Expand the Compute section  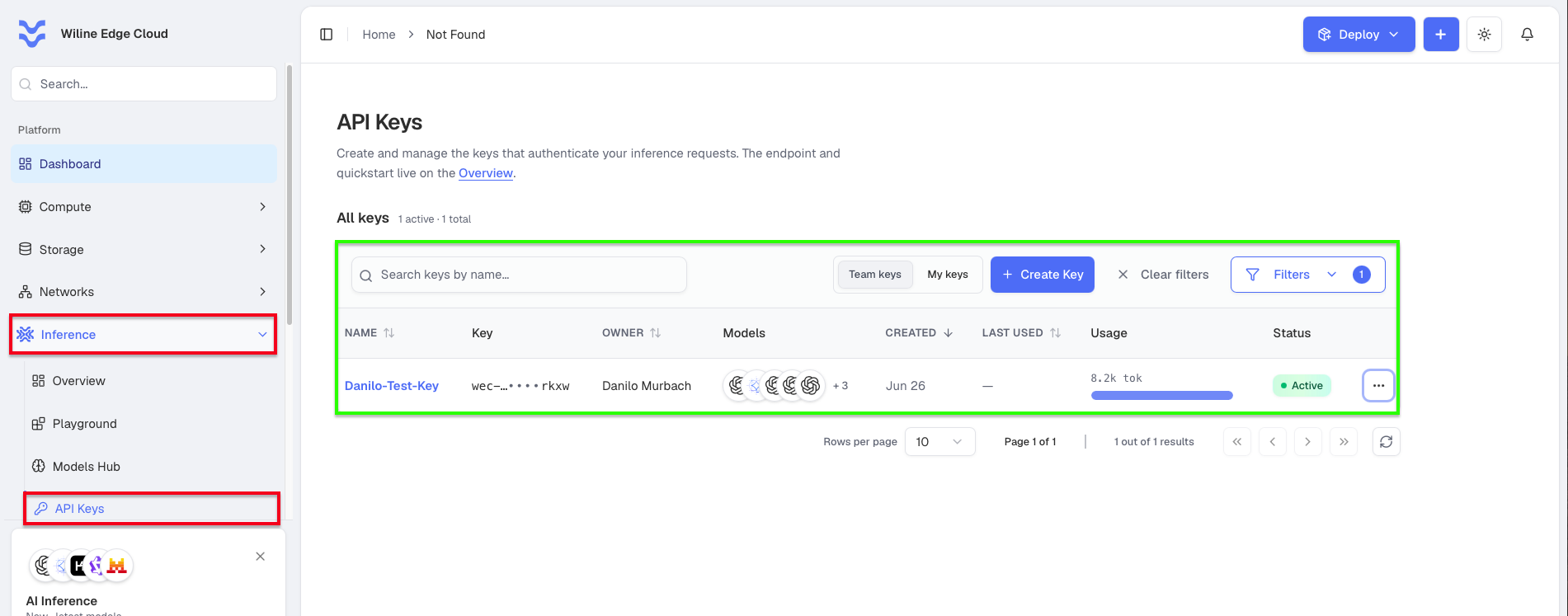tap(144, 207)
